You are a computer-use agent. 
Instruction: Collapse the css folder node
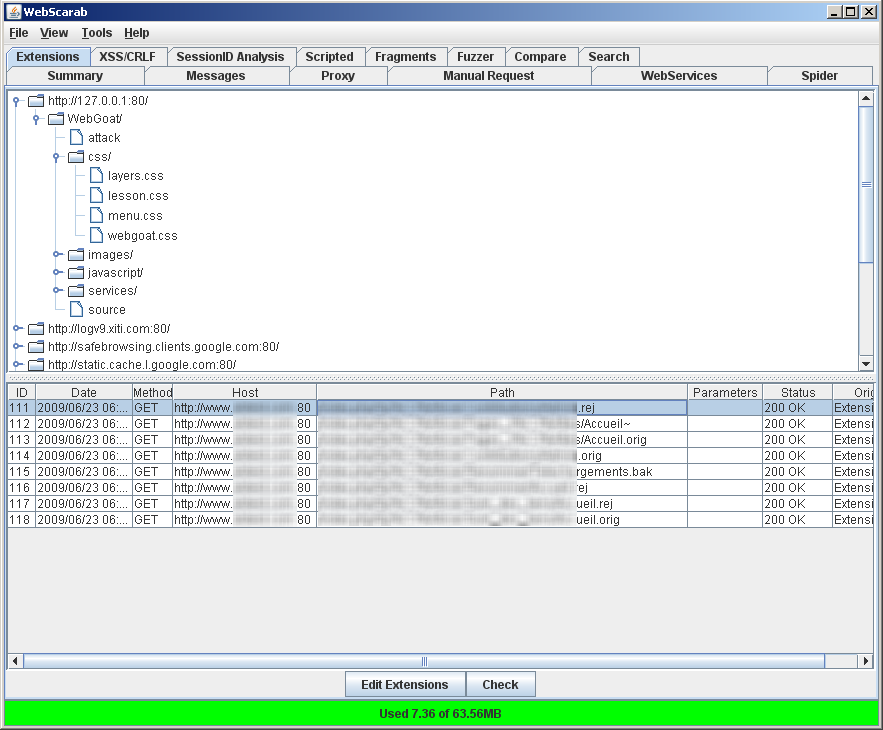tap(57, 157)
